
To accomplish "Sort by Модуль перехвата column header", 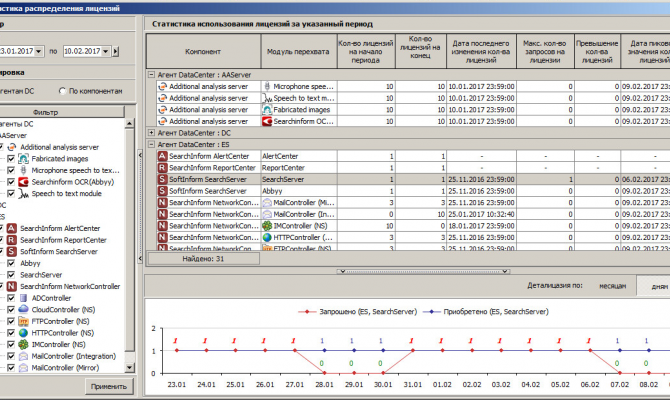I will point(299,51).
